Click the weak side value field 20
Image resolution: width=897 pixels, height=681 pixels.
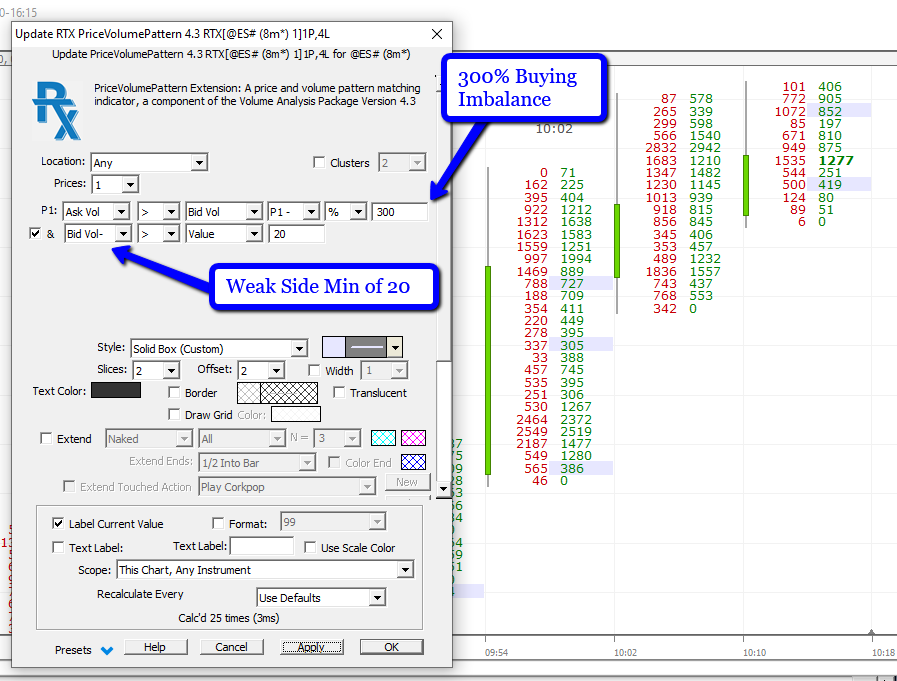(296, 233)
